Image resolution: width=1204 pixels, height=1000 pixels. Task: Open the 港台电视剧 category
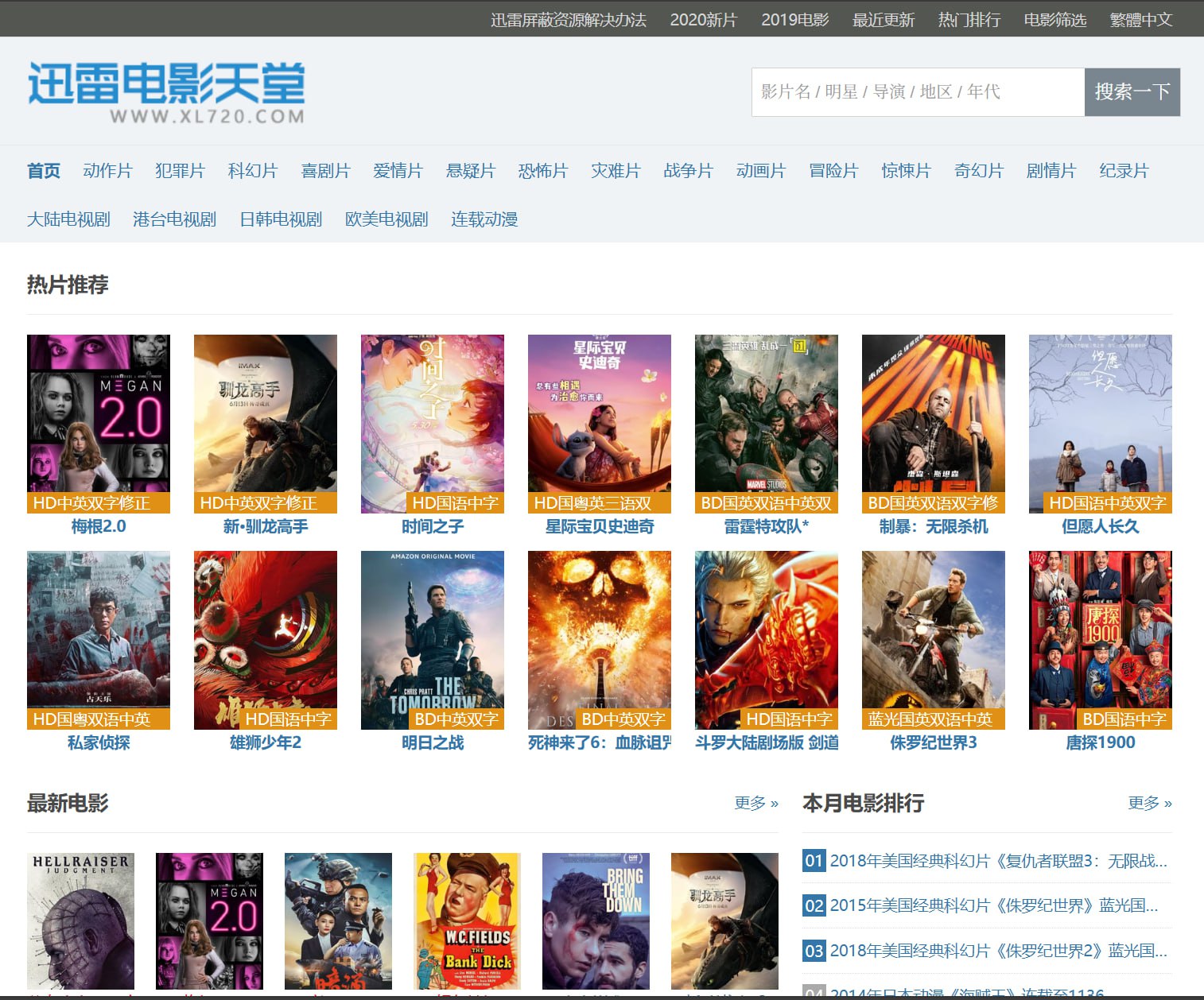174,219
